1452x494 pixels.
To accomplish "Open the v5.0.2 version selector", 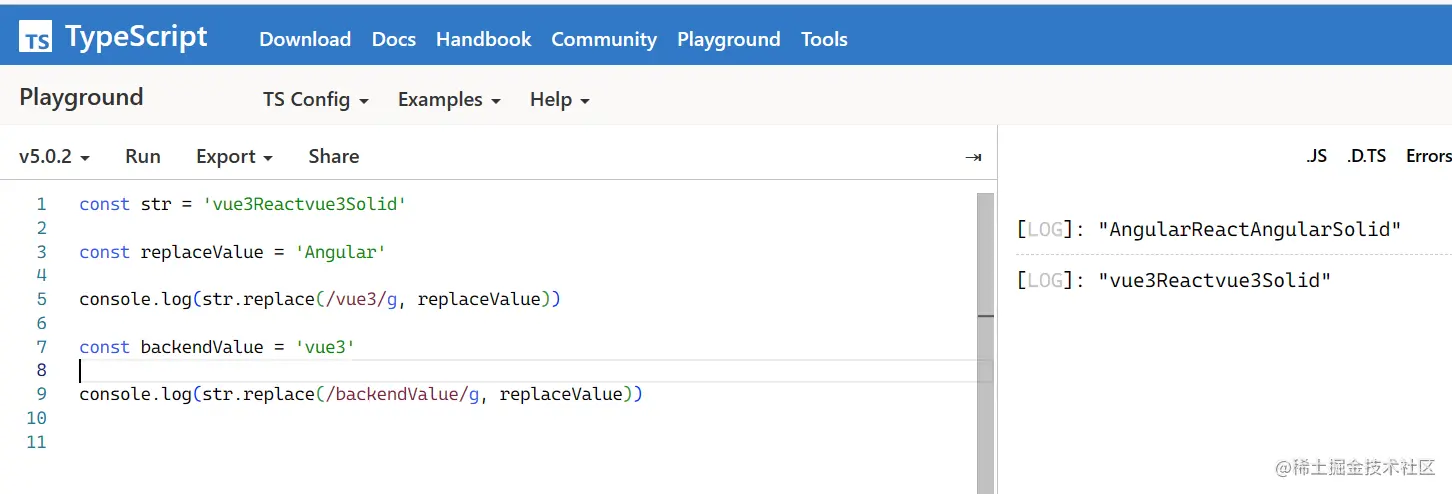I will coord(55,157).
